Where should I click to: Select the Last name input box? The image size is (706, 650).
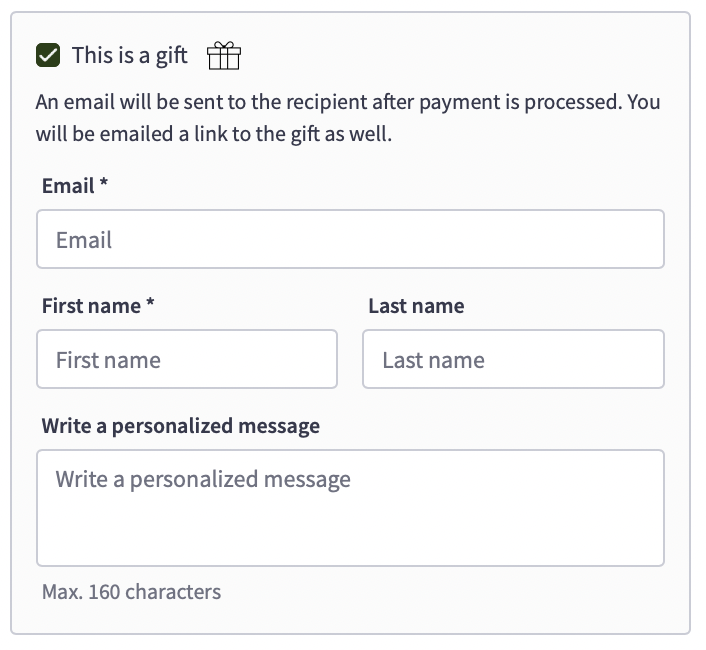point(513,359)
